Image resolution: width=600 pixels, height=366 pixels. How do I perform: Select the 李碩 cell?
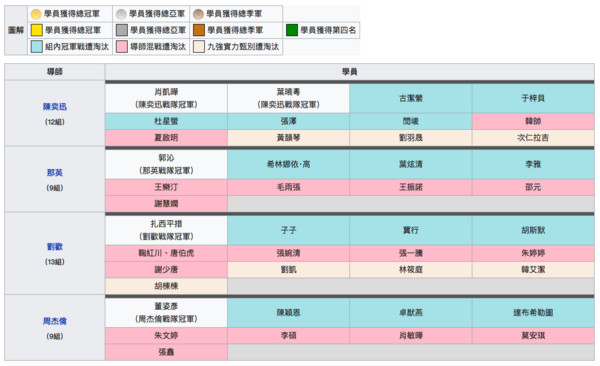289,336
